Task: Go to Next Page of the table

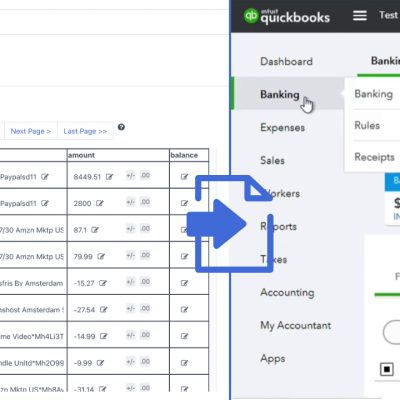Action: pyautogui.click(x=31, y=131)
